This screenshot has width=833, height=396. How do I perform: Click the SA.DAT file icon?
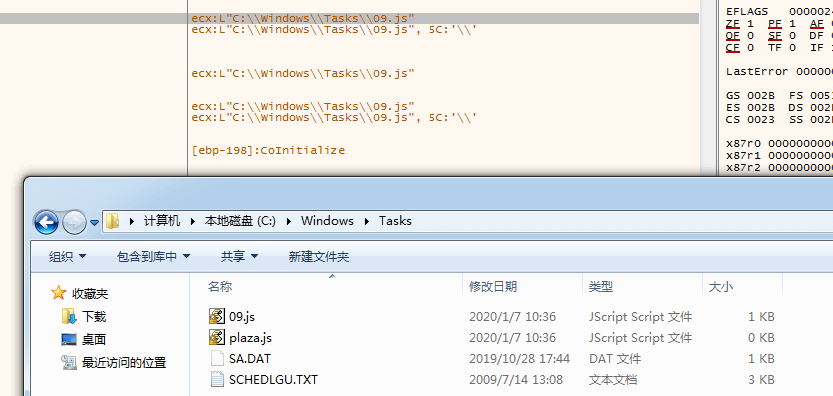click(217, 359)
